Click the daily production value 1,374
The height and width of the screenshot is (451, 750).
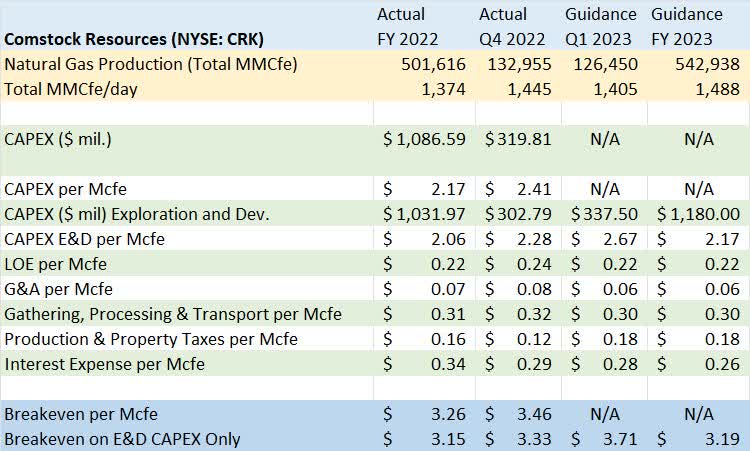pyautogui.click(x=443, y=89)
